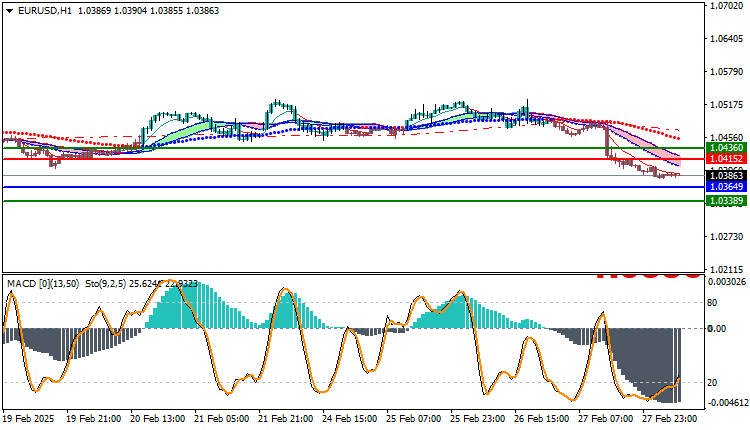Select the 1.02730 price scale value
The width and height of the screenshot is (750, 430).
pos(727,237)
